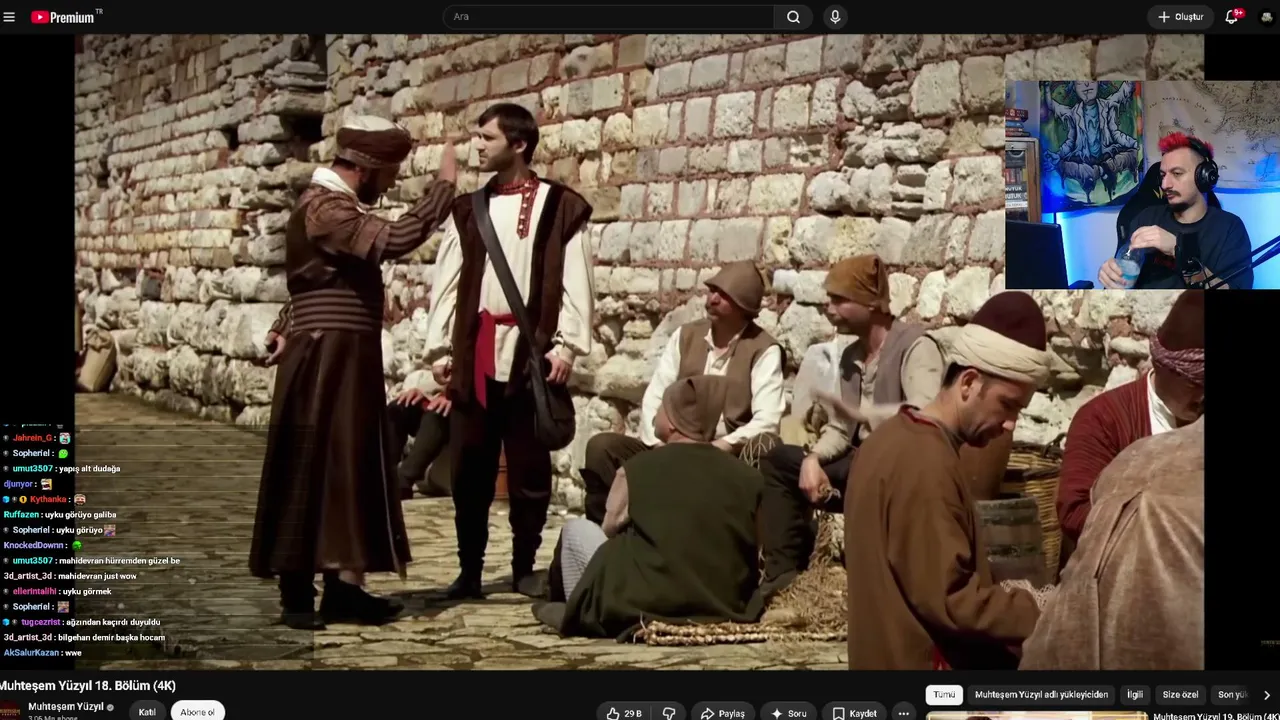Start voice search with microphone icon

click(x=835, y=17)
